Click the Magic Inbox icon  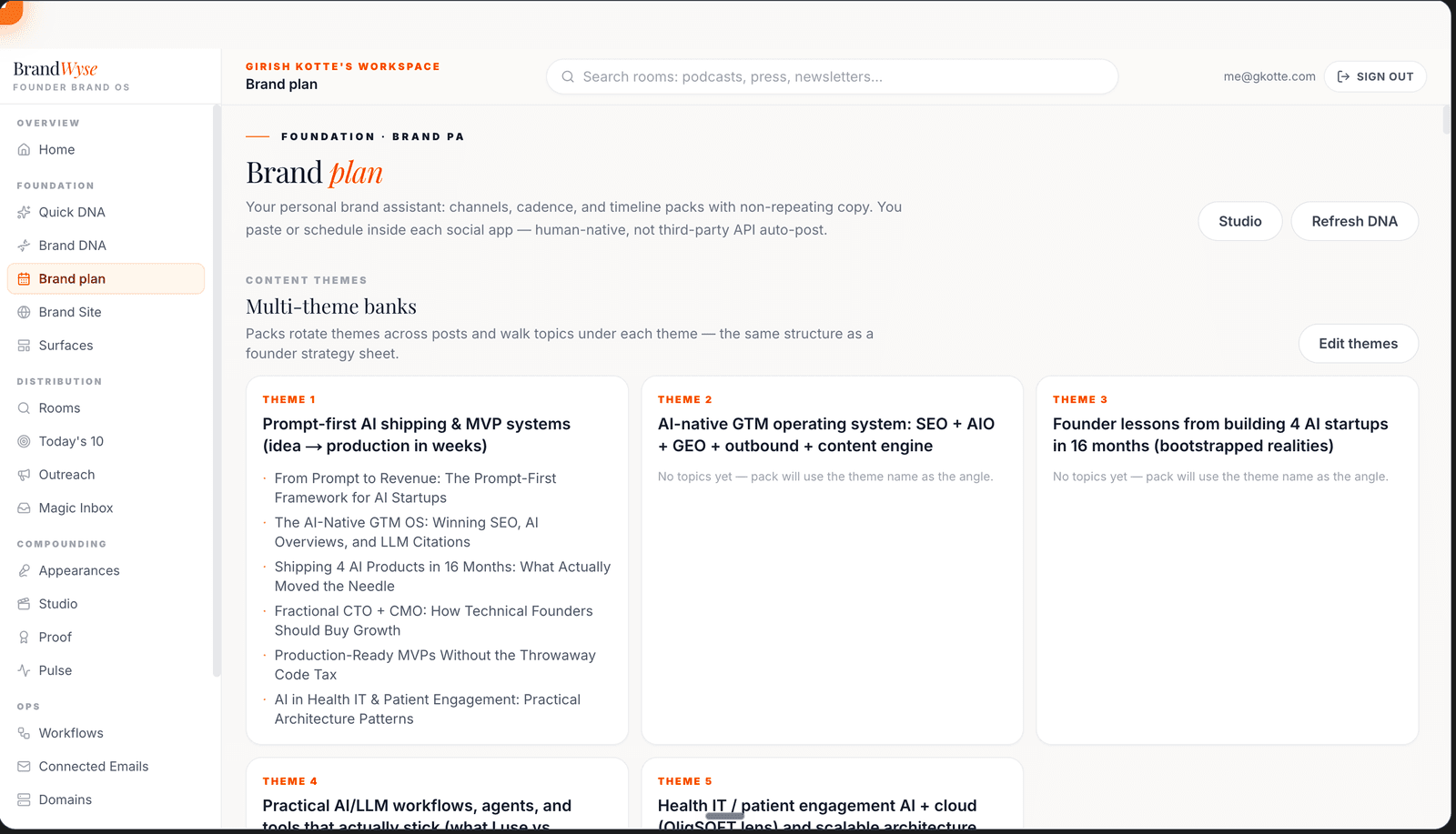pos(25,508)
